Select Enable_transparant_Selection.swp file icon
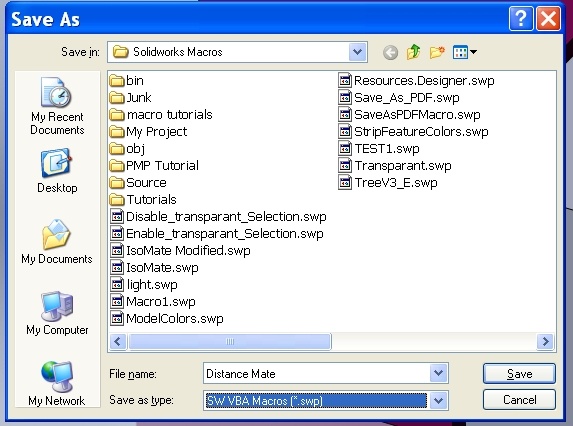The height and width of the screenshot is (426, 573). 117,233
